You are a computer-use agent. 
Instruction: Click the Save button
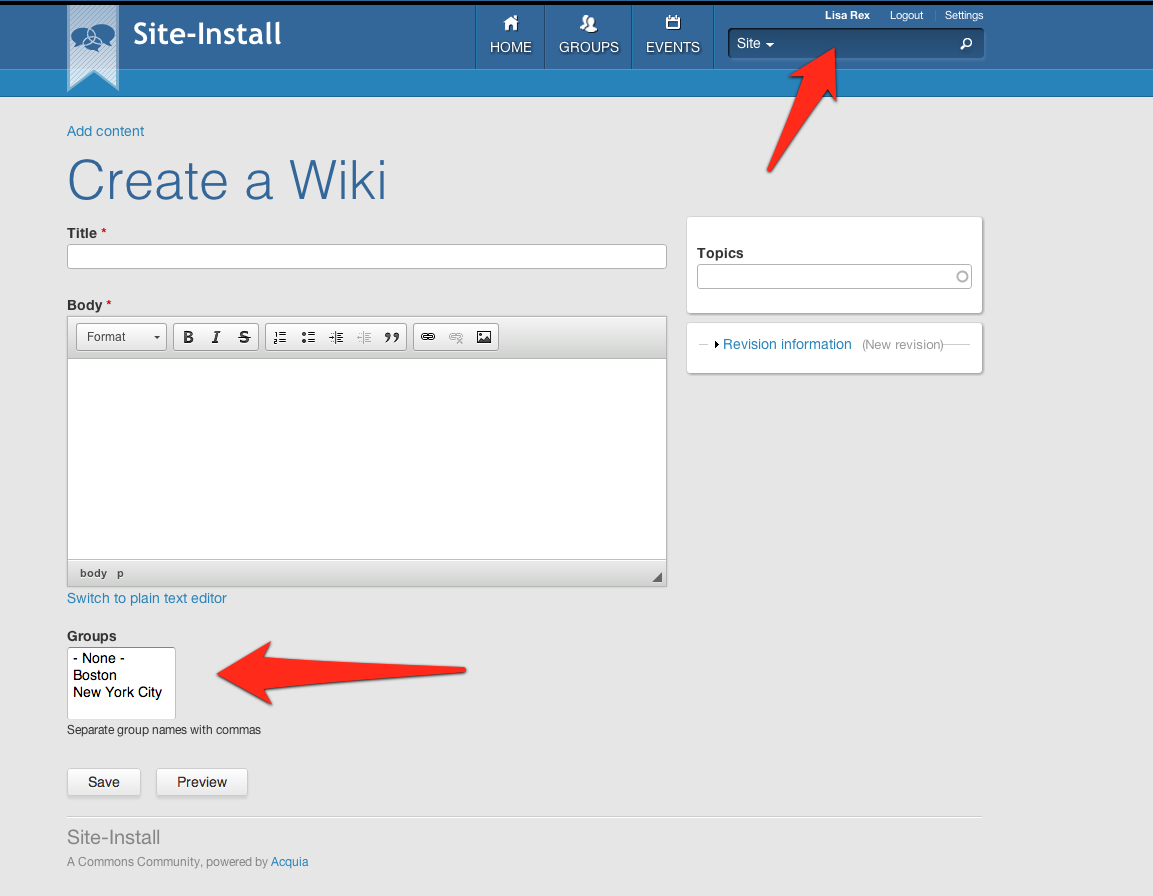[104, 782]
